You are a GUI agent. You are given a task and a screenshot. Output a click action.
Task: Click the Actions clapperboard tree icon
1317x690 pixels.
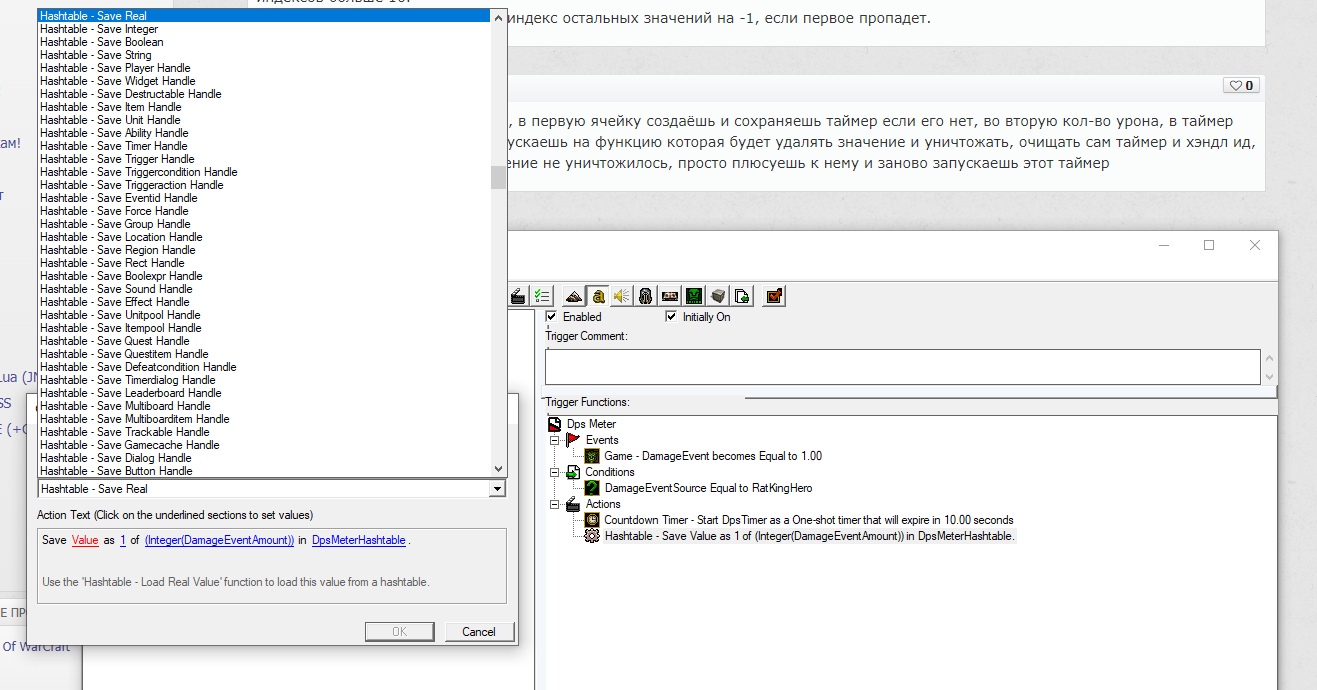[x=573, y=504]
